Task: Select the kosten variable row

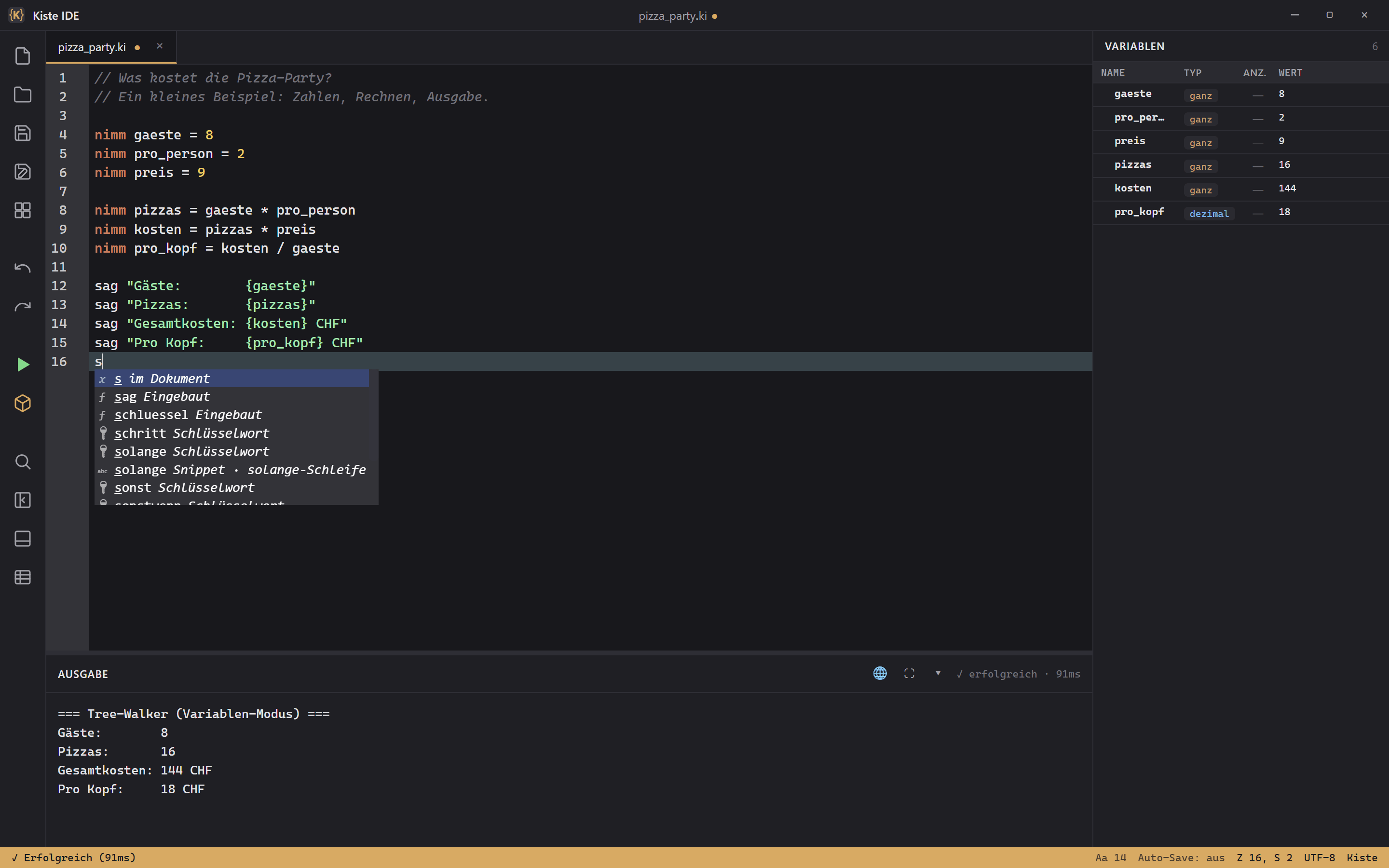Action: click(1241, 189)
